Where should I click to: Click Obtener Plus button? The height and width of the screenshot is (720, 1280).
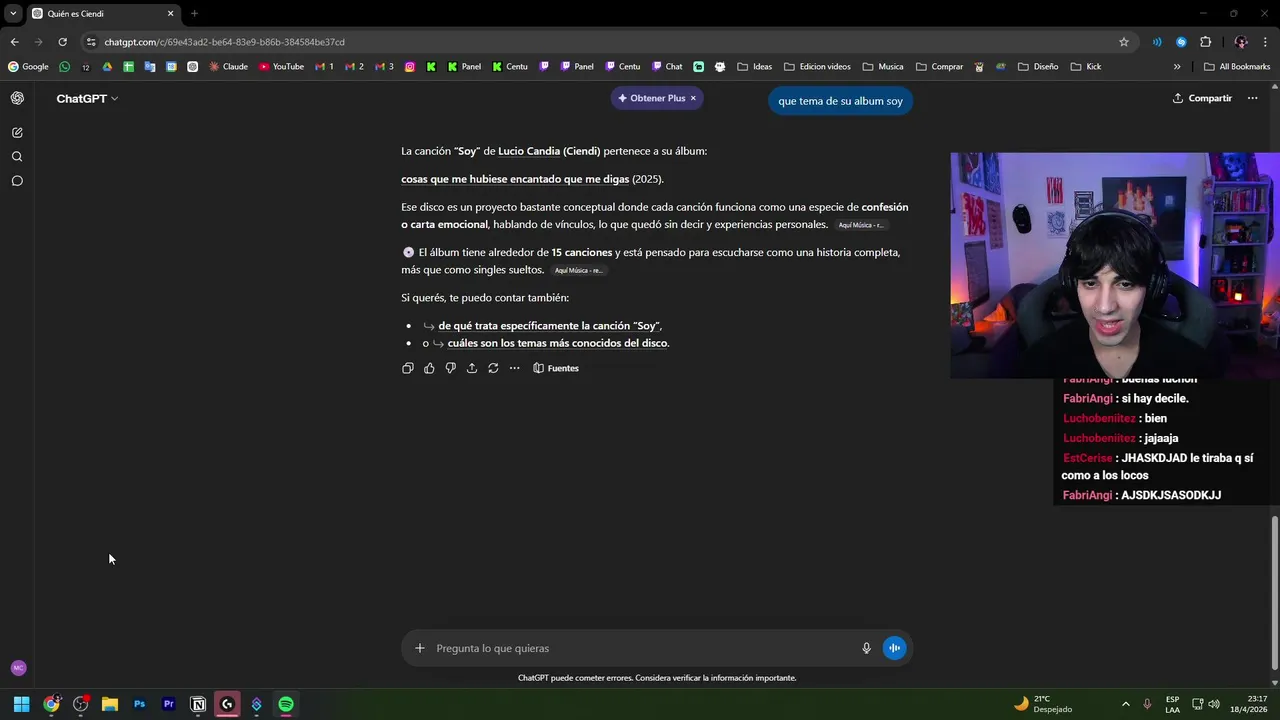[x=651, y=98]
